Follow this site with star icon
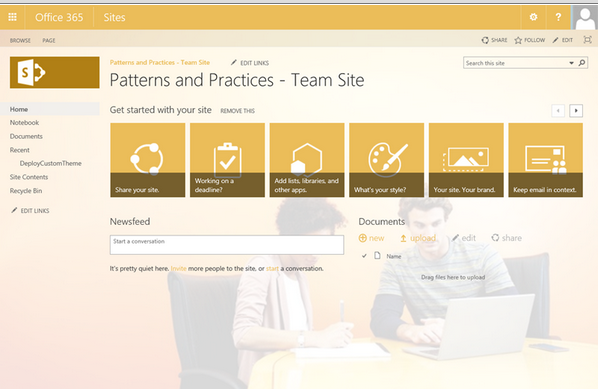Screen dimensions: 598x389 (x=529, y=40)
